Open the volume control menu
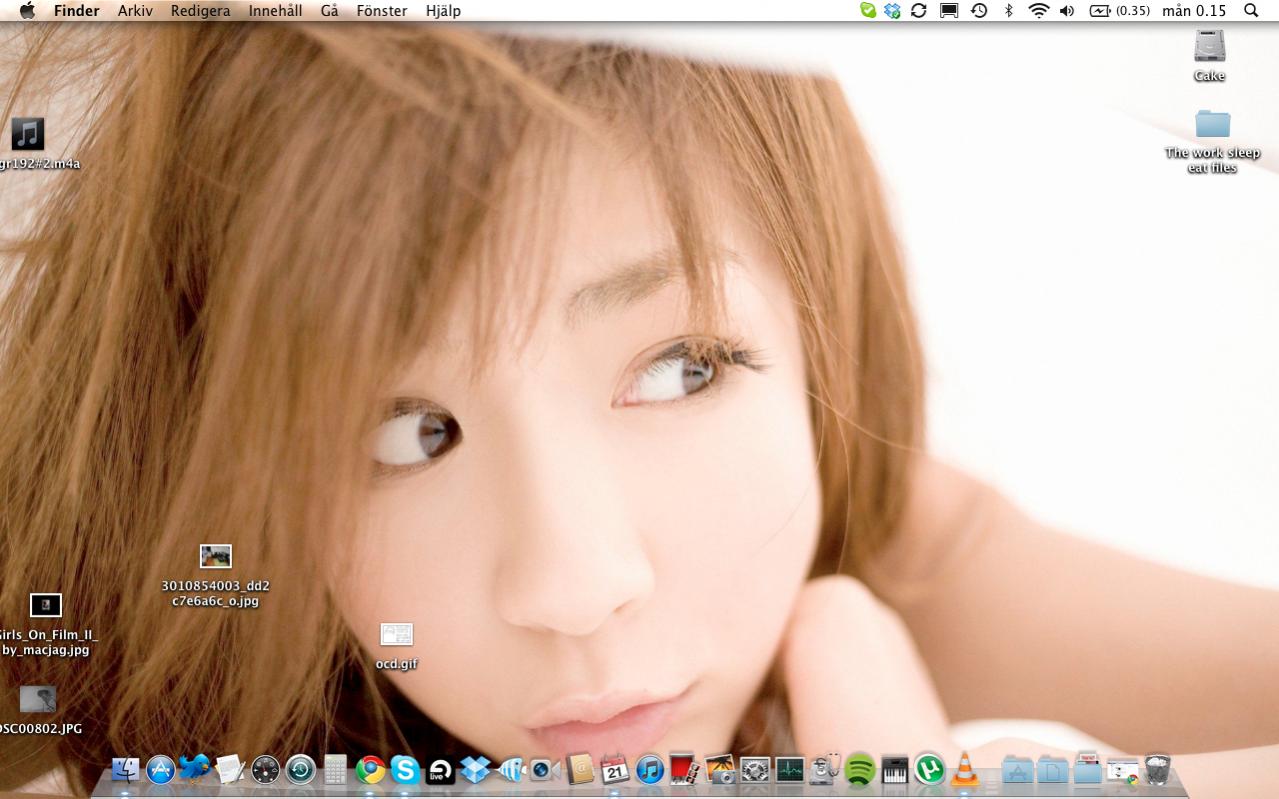 coord(1067,11)
